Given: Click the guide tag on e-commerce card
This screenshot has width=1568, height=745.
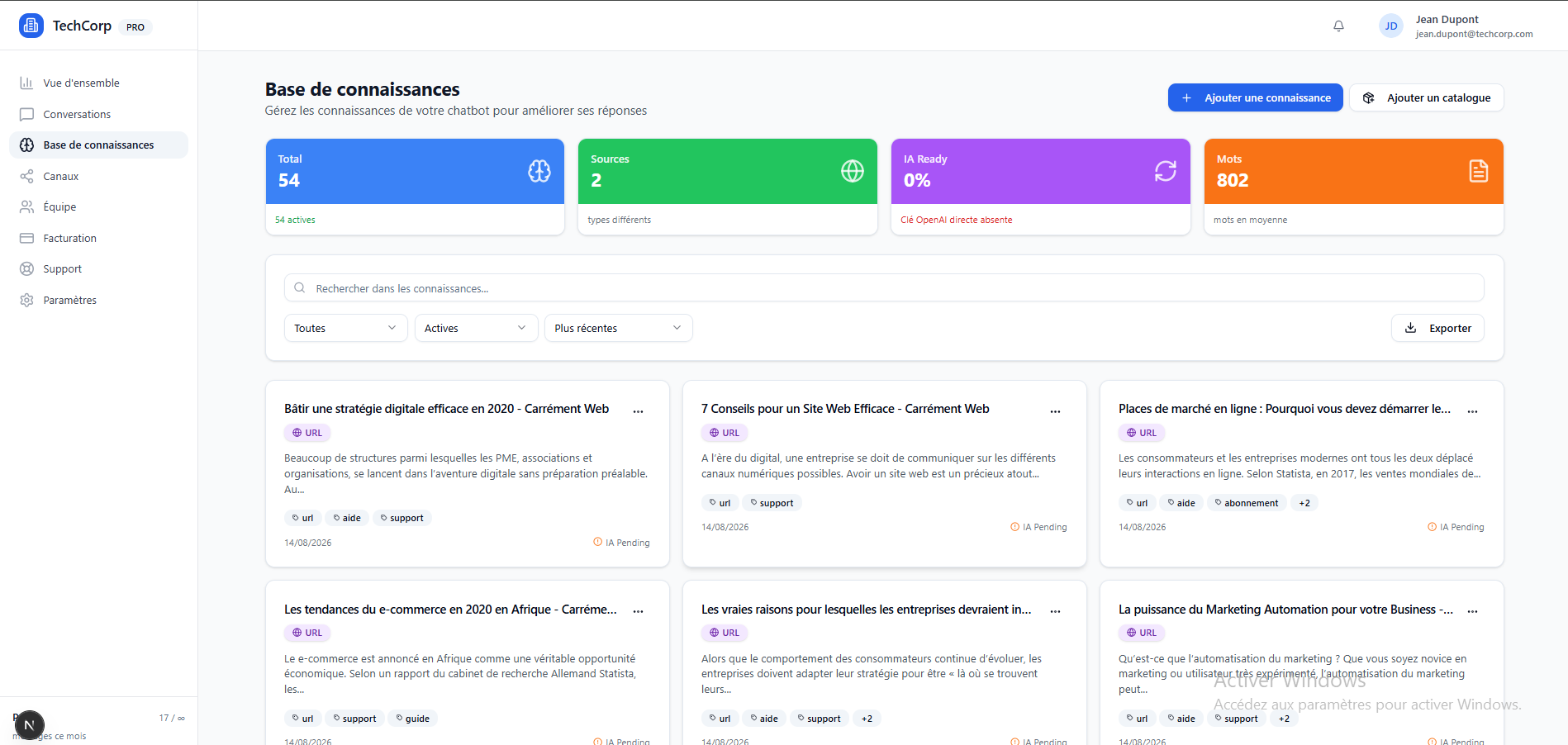Looking at the screenshot, I should pos(412,719).
